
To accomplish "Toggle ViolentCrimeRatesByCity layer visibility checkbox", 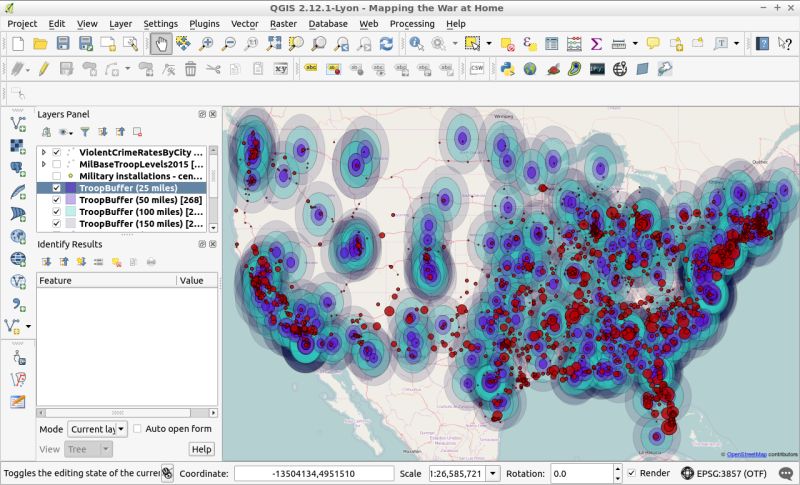I will point(57,152).
